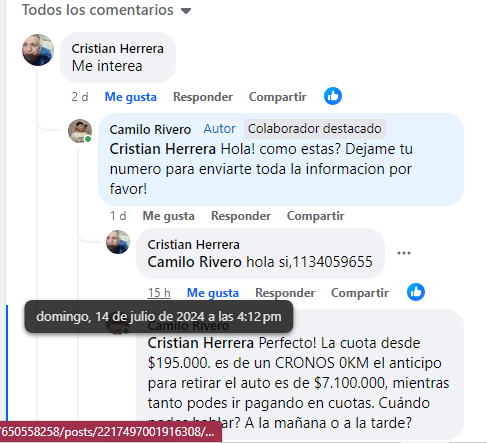Click Compartir under Camilo's Hola reply

[315, 216]
